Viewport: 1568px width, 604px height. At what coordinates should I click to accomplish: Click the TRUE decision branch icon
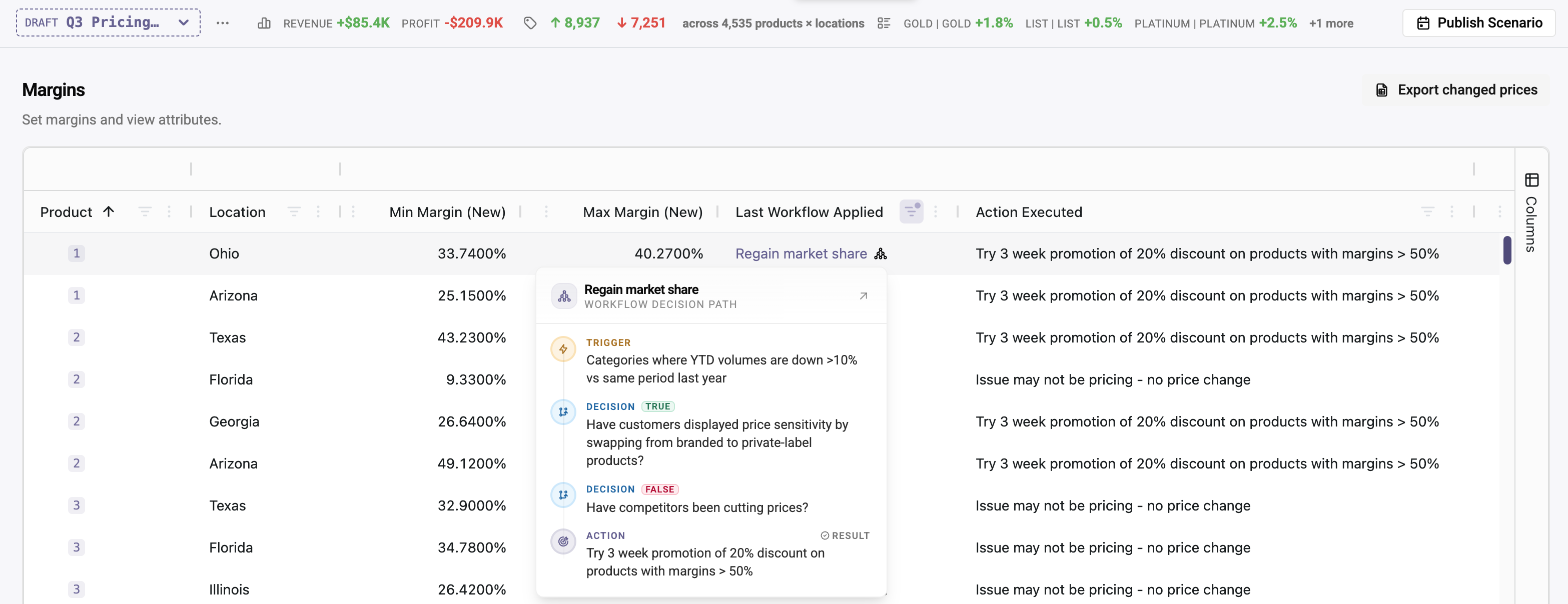(564, 412)
